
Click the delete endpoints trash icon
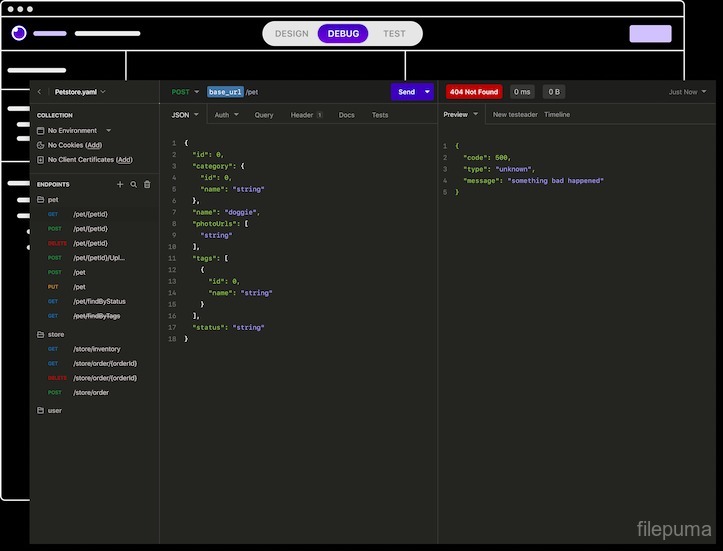[x=147, y=184]
